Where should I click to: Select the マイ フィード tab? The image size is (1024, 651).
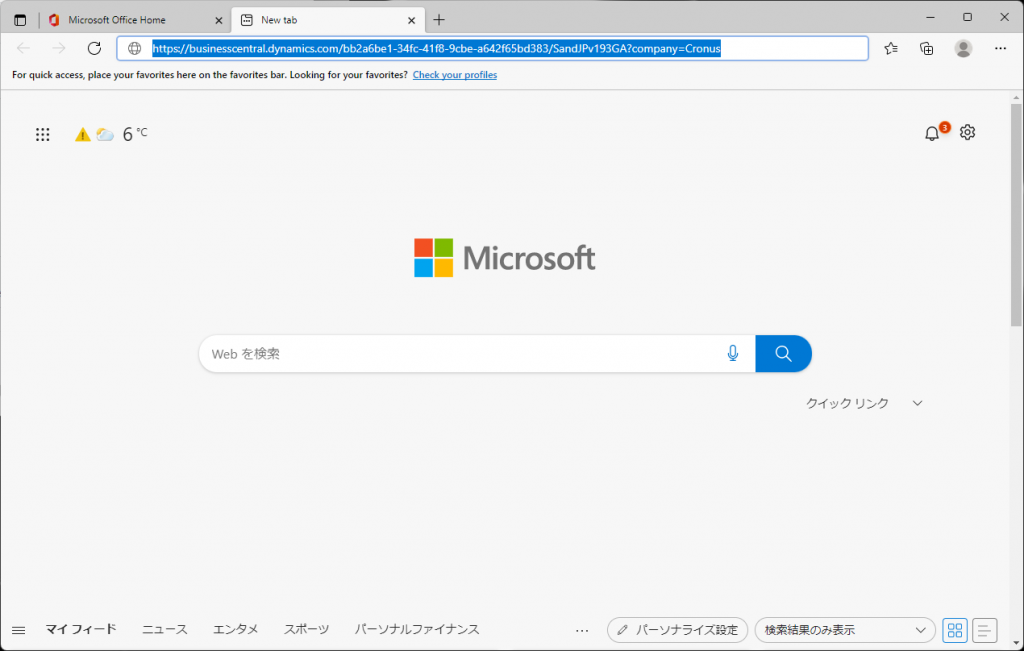coord(80,629)
